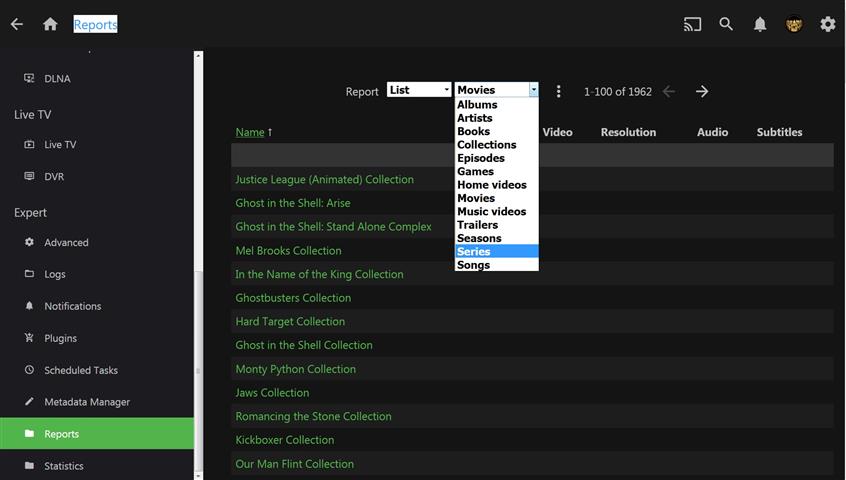Open the cast to device icon
The height and width of the screenshot is (480, 846).
tap(692, 24)
